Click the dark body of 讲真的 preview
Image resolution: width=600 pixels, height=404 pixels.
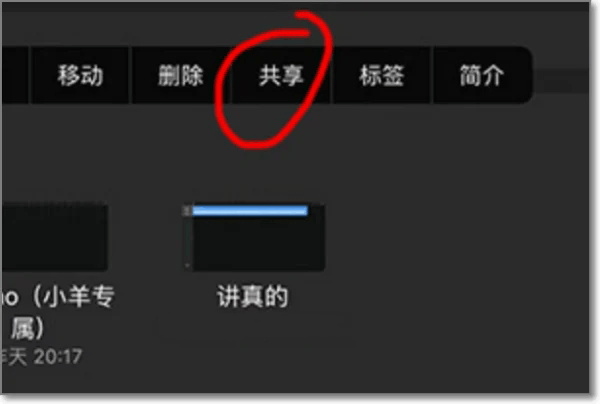click(259, 243)
